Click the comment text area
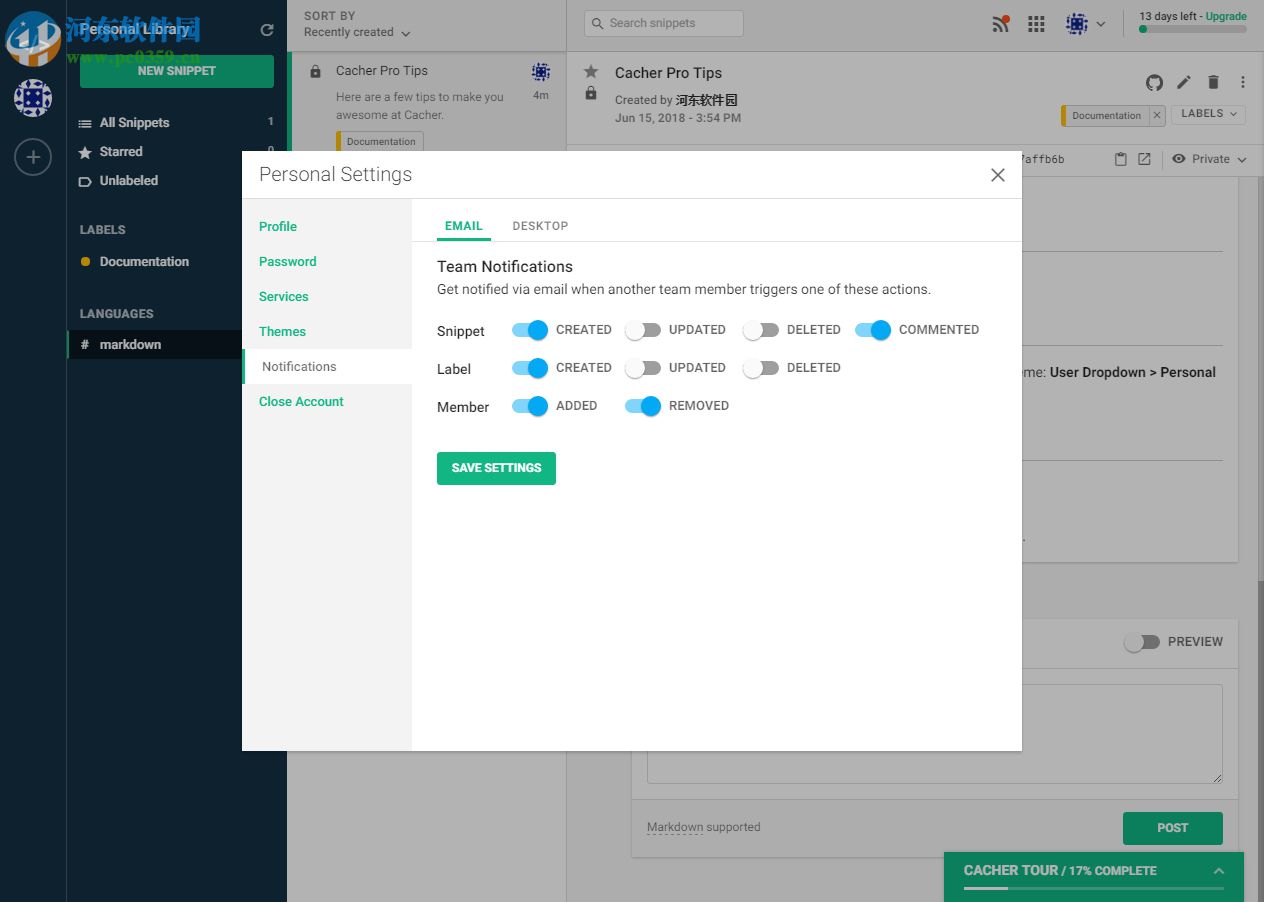Viewport: 1264px width, 902px height. coord(935,734)
